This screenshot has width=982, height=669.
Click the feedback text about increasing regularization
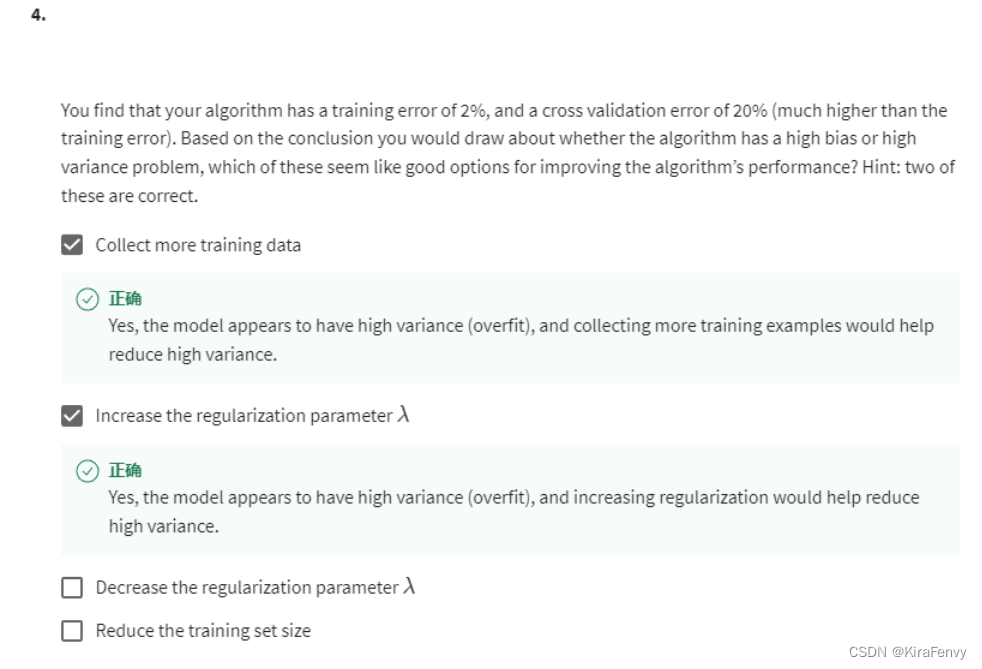pos(514,512)
